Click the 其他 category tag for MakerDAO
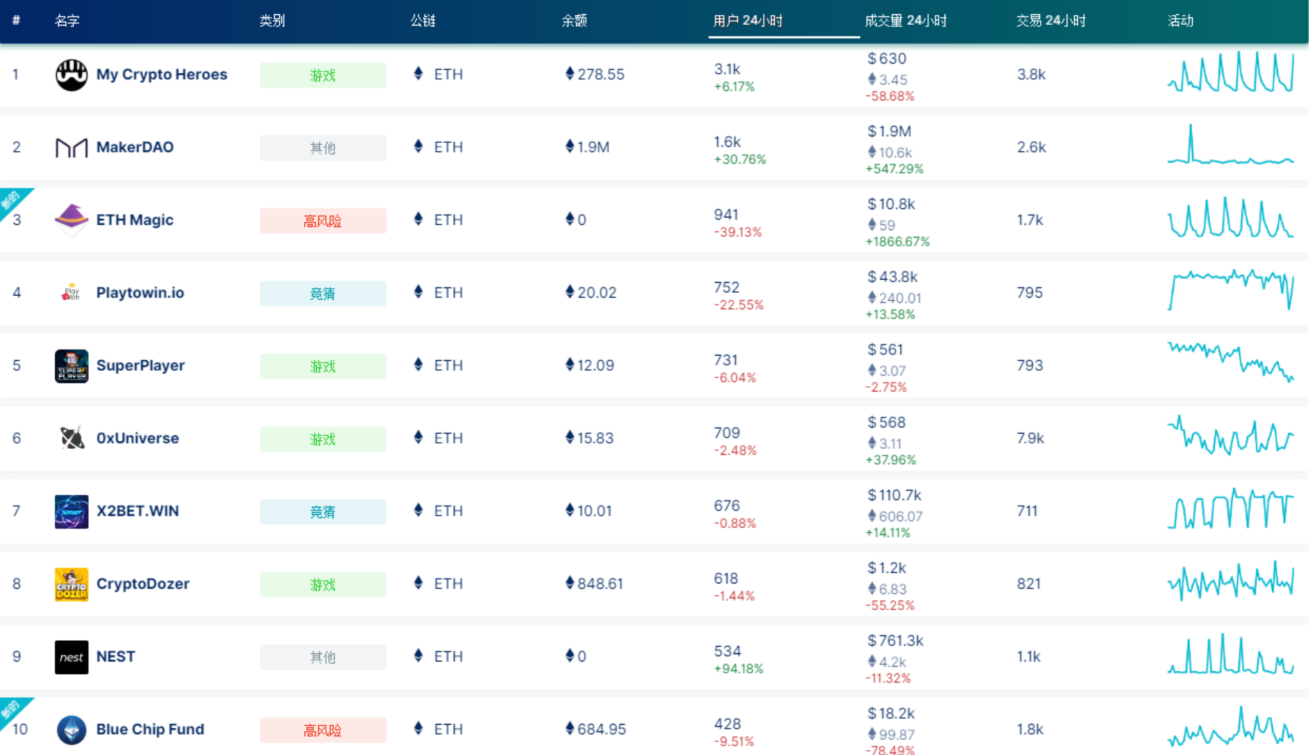 click(x=323, y=148)
